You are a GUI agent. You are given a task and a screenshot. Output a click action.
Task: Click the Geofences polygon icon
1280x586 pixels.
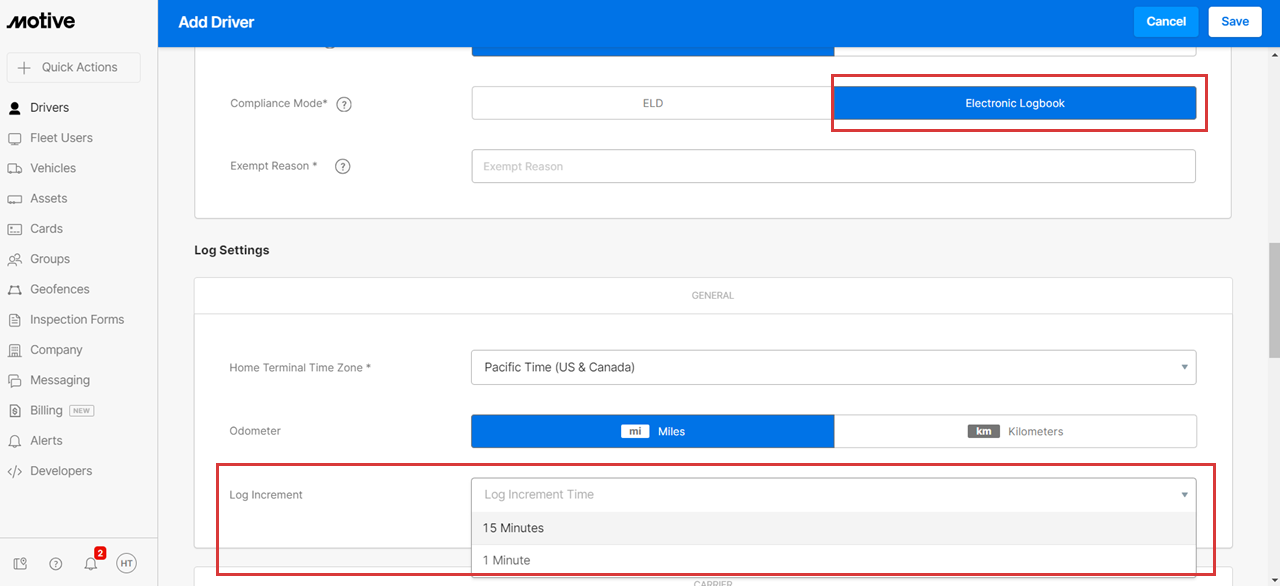[14, 289]
